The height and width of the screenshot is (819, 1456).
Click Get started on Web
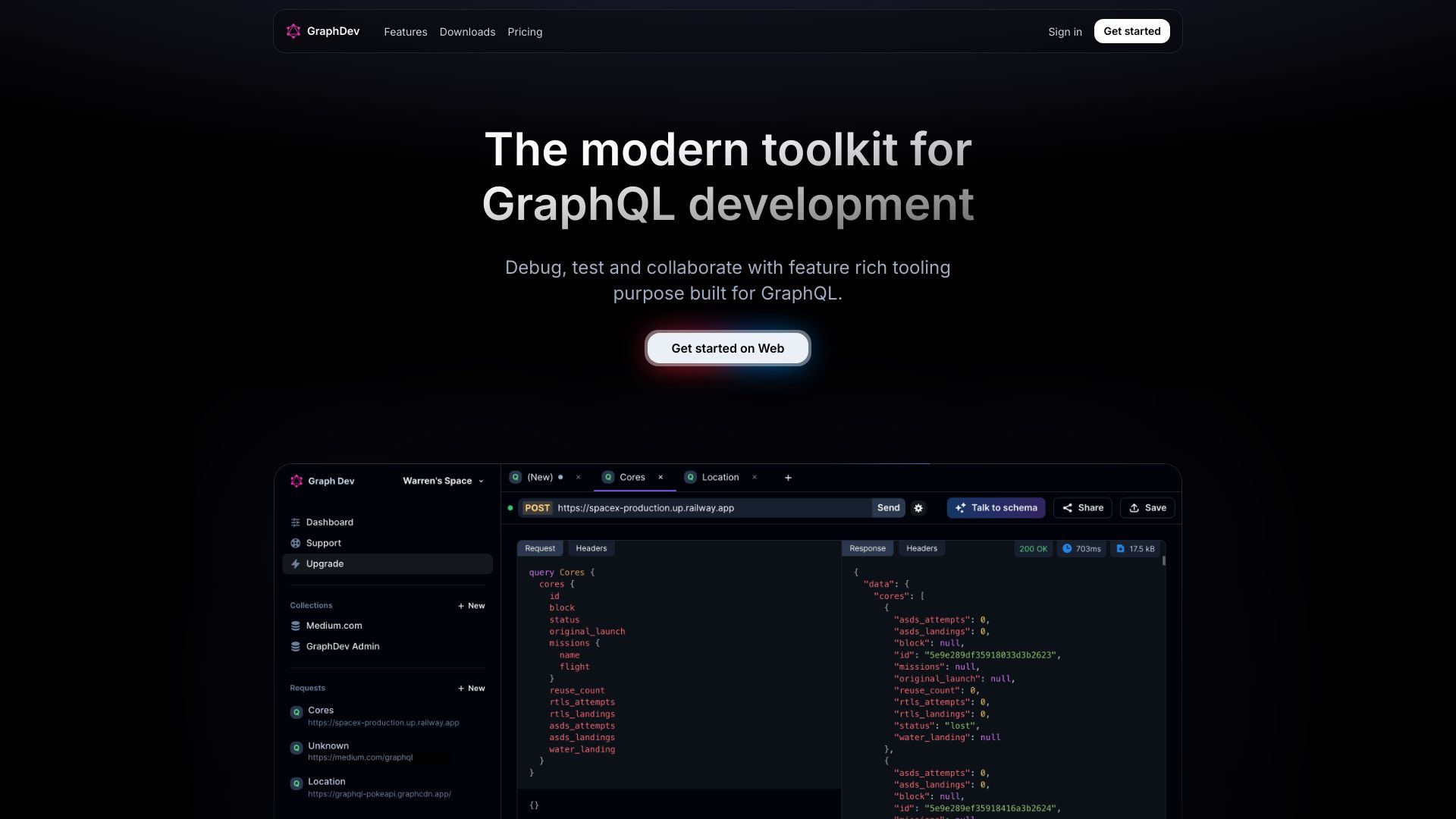[727, 348]
